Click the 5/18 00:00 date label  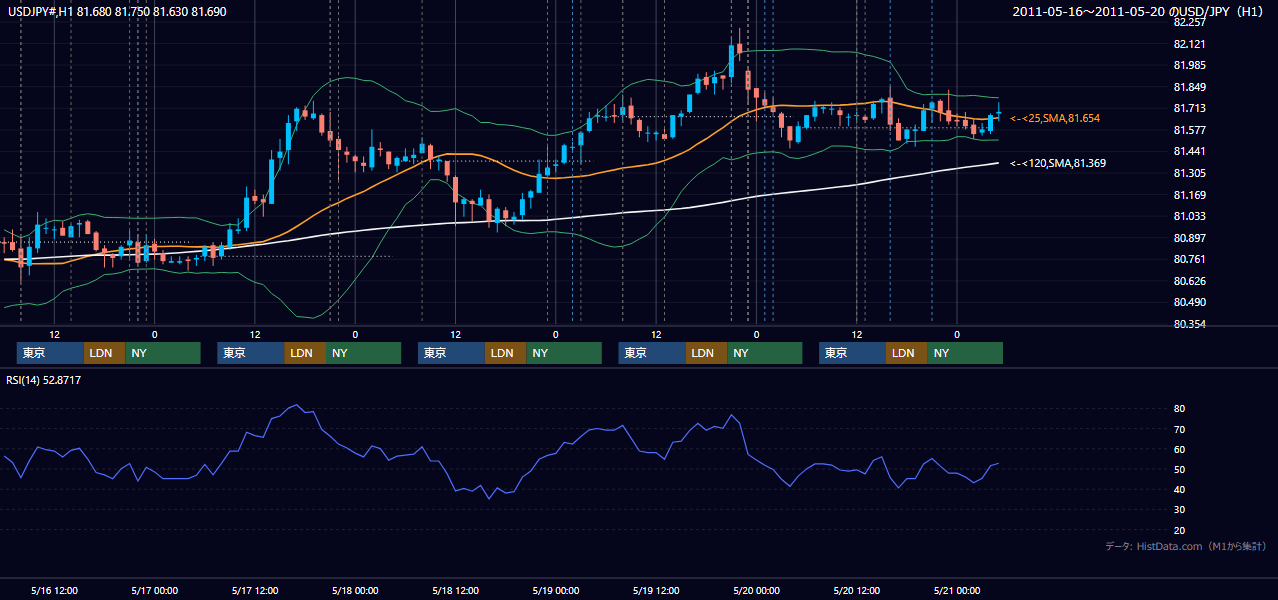point(355,590)
